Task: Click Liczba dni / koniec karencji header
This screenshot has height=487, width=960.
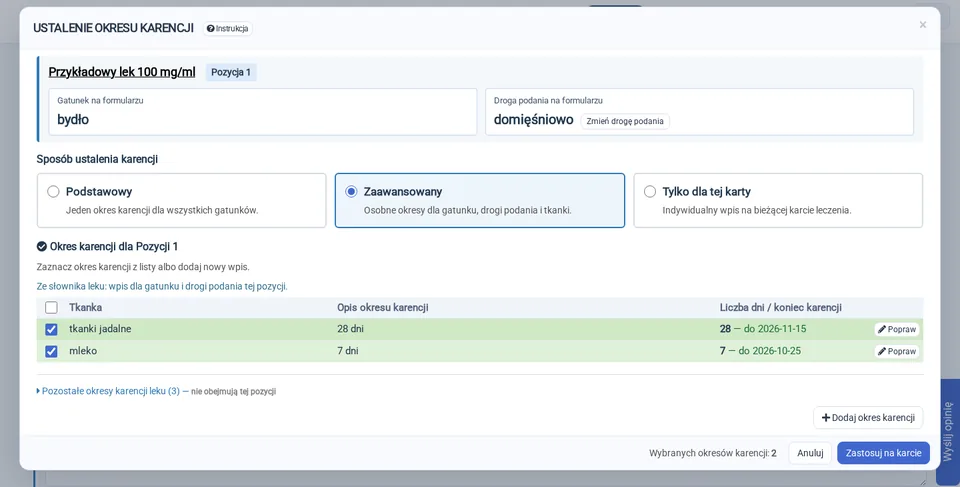Action: (781, 308)
